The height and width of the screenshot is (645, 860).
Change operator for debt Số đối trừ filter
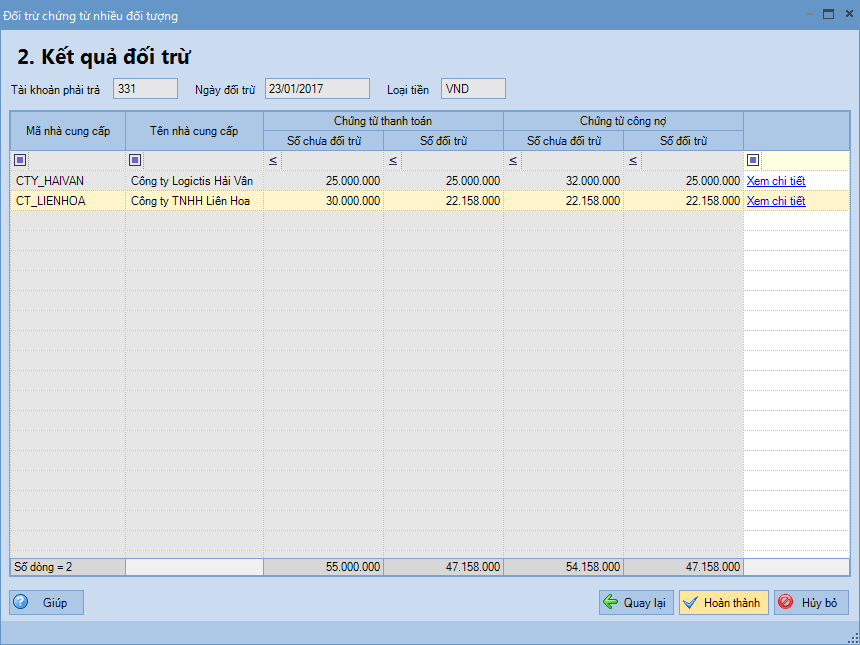click(633, 161)
